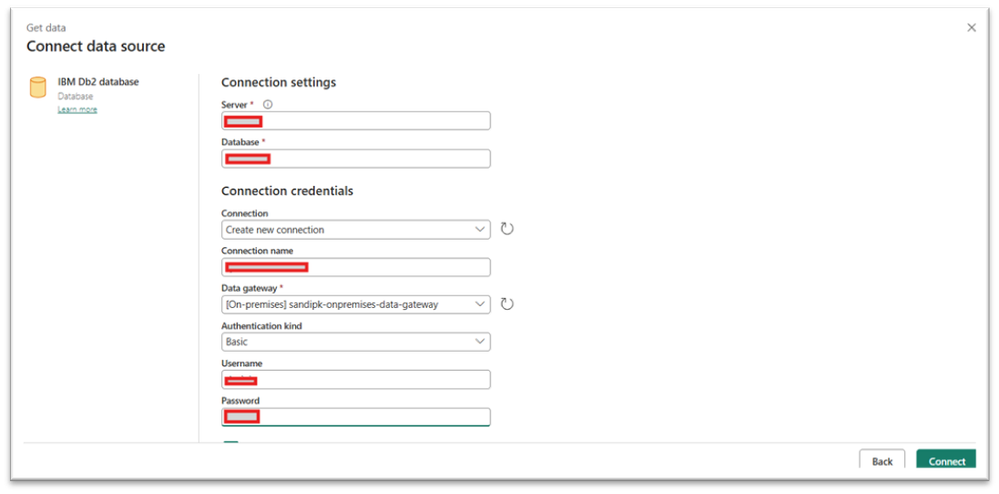Click the Connection settings heading

click(278, 82)
